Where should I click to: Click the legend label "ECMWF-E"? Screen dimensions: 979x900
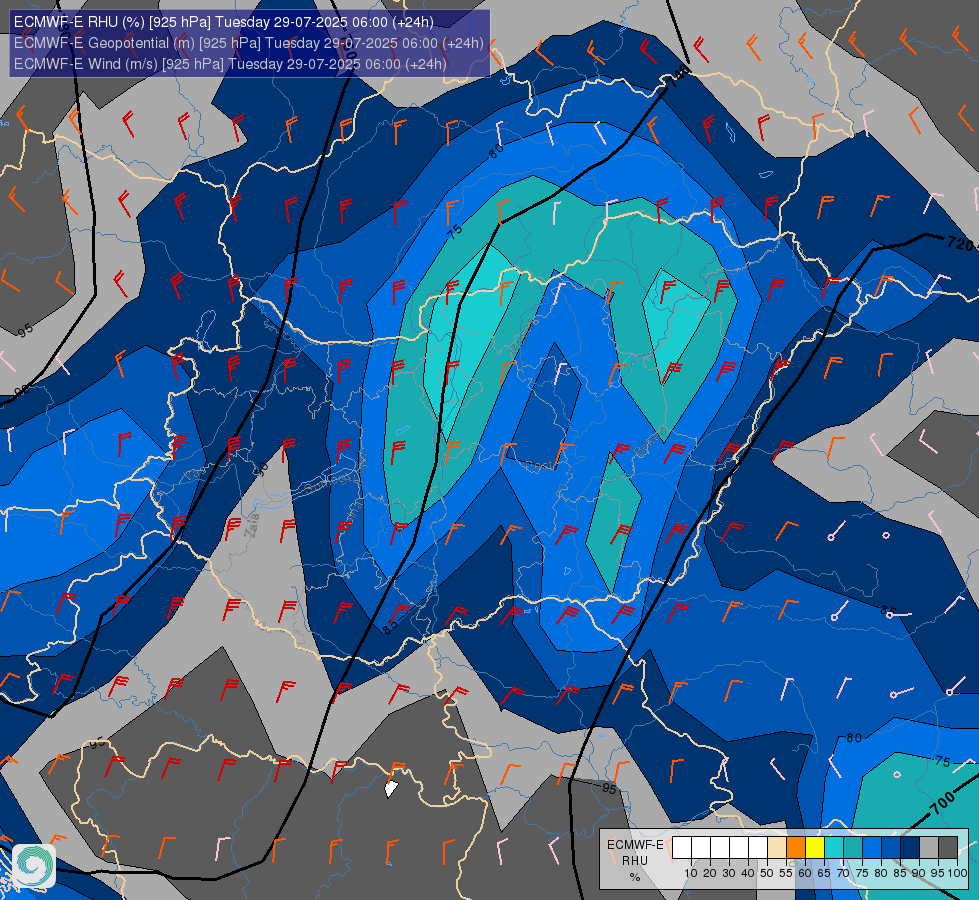coord(636,844)
